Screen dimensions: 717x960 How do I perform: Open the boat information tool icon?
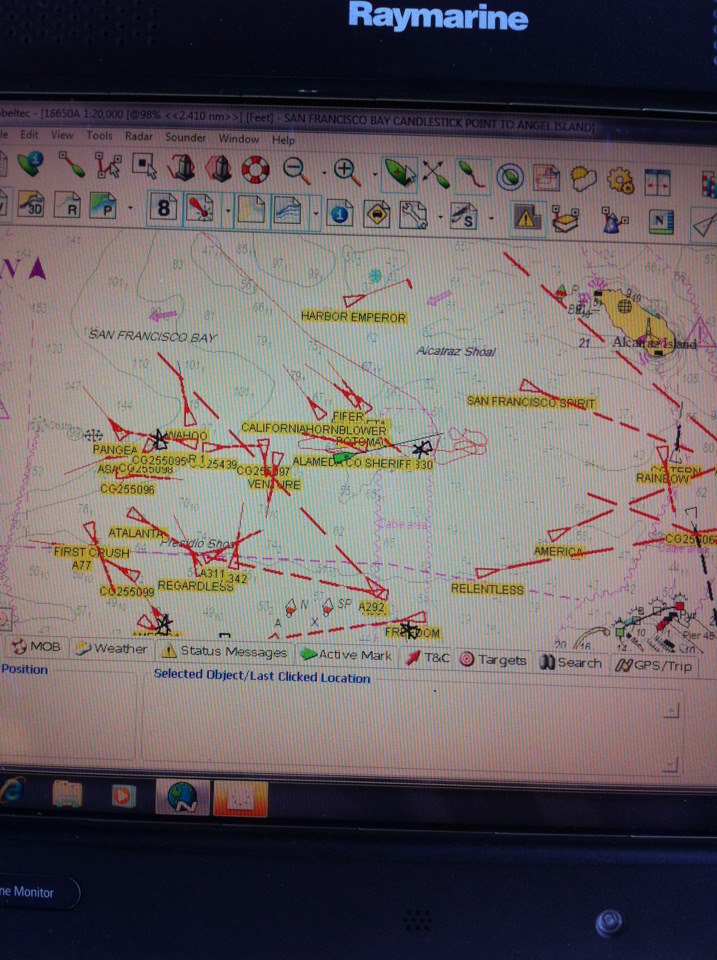click(x=29, y=163)
